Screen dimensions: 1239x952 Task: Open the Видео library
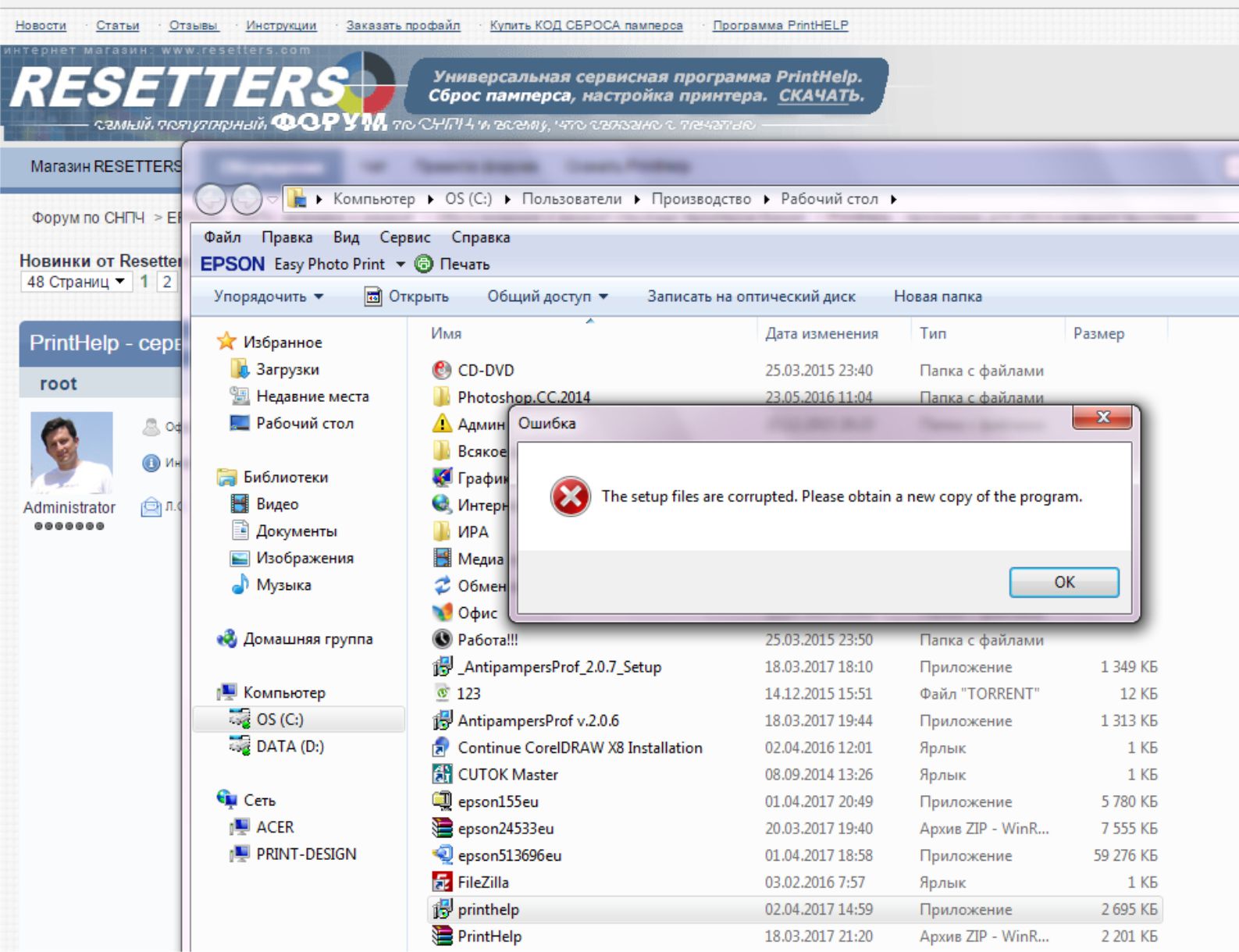(277, 504)
